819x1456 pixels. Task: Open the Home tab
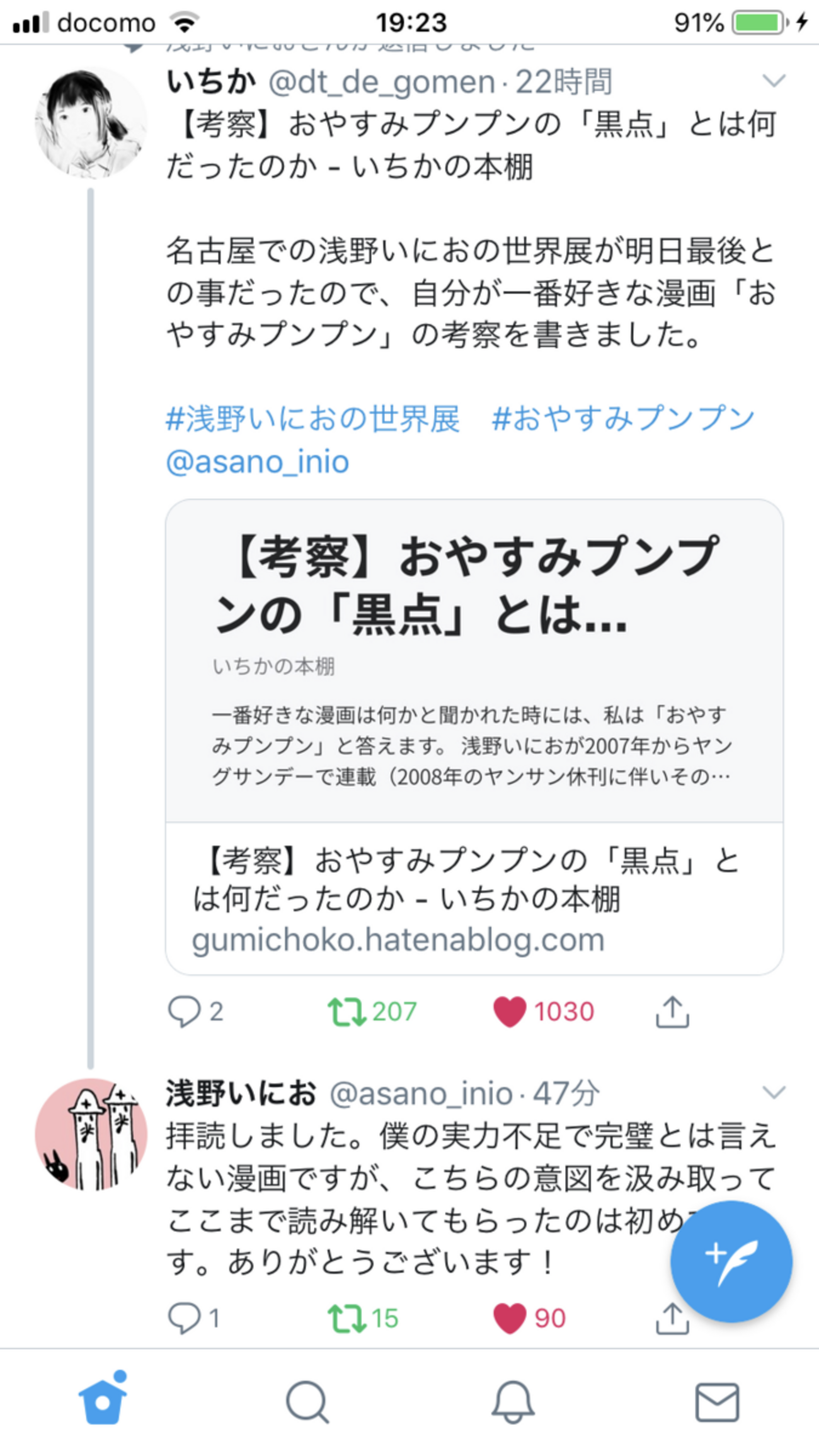pos(103,1401)
